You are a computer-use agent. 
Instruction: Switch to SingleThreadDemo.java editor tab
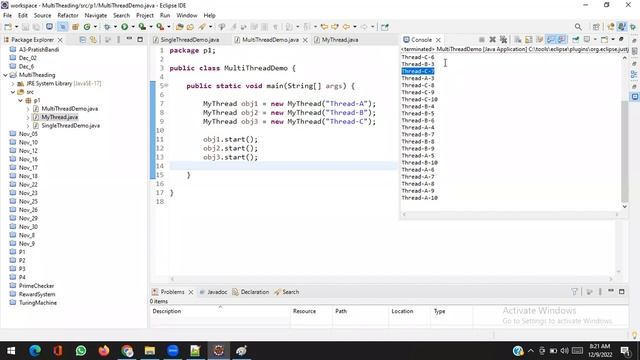click(x=186, y=40)
